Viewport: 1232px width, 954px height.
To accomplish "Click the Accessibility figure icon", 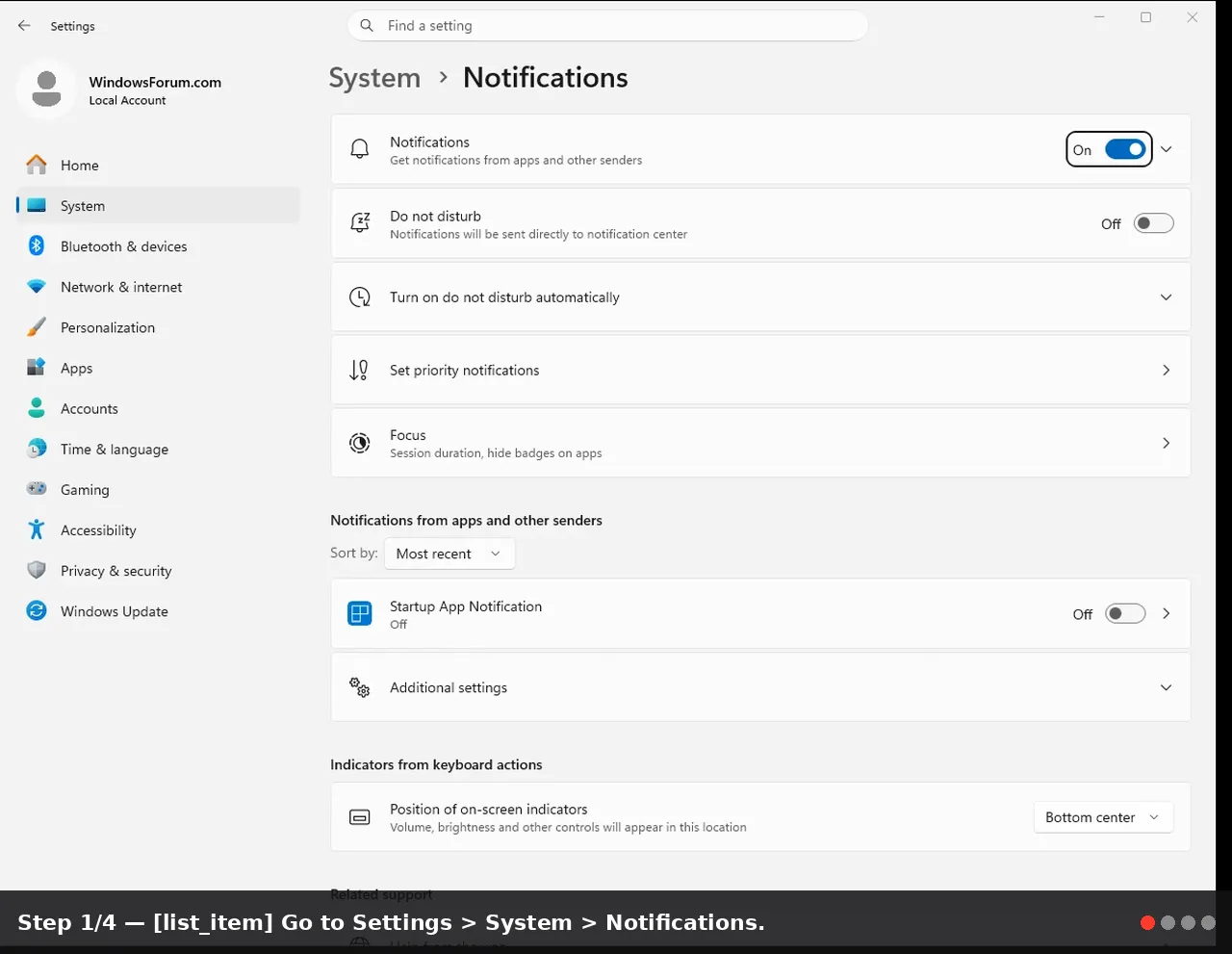I will (x=37, y=529).
